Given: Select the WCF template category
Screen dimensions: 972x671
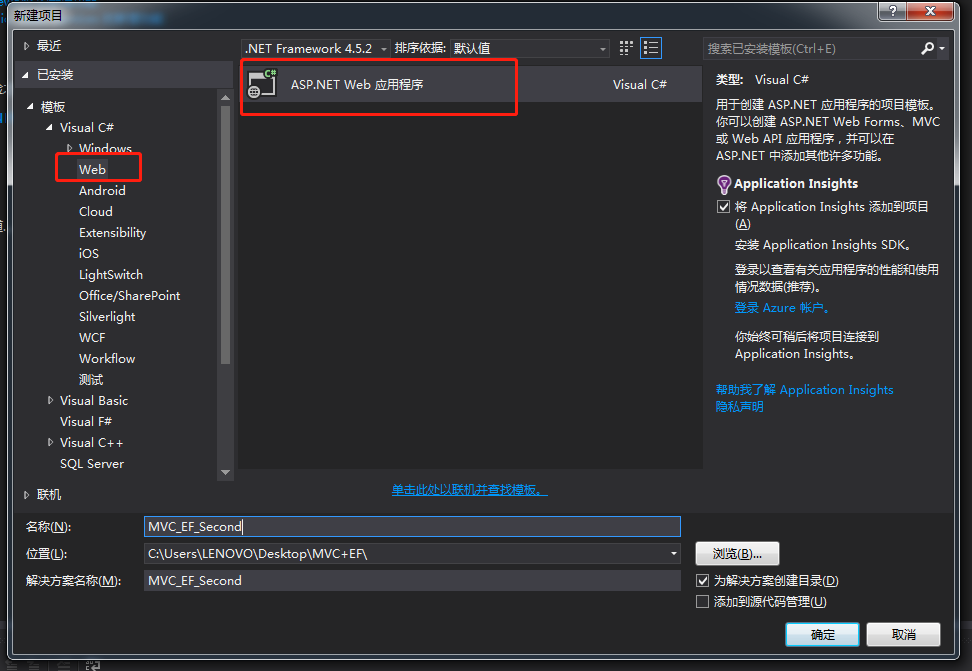Looking at the screenshot, I should 92,338.
